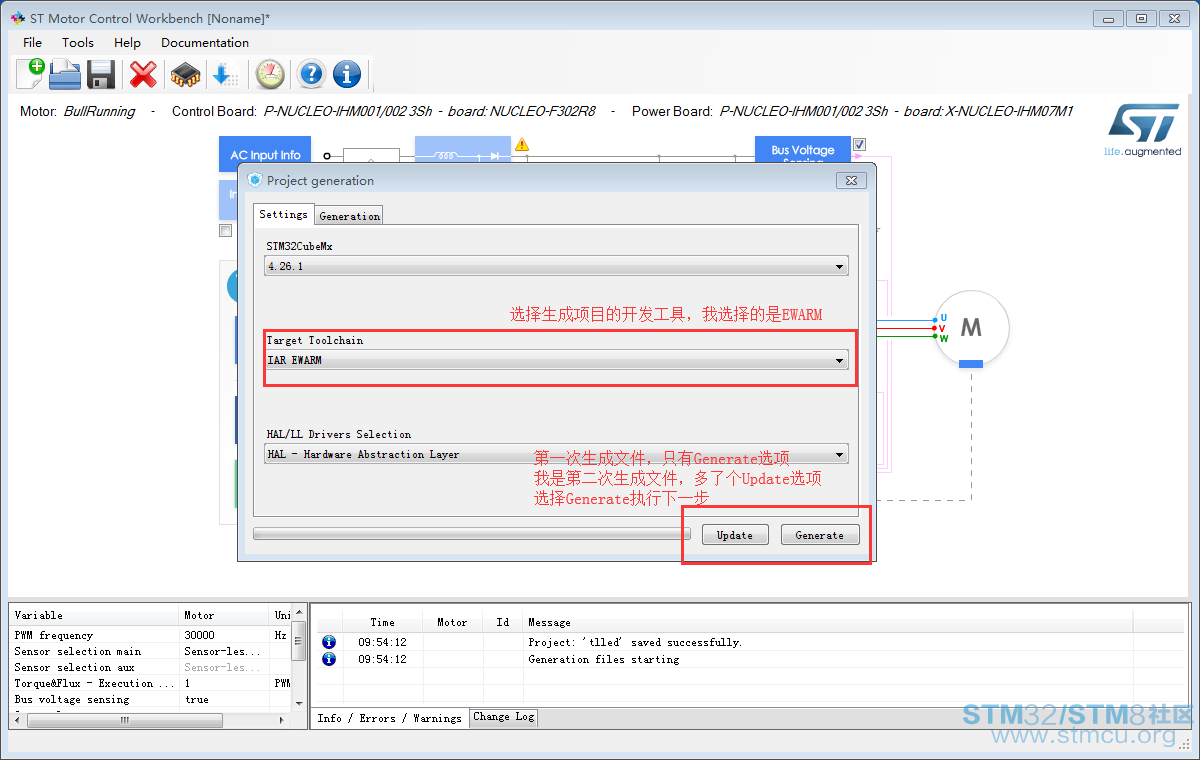Image resolution: width=1200 pixels, height=760 pixels.
Task: Open the chip pin-out toolbar icon
Action: (x=185, y=74)
